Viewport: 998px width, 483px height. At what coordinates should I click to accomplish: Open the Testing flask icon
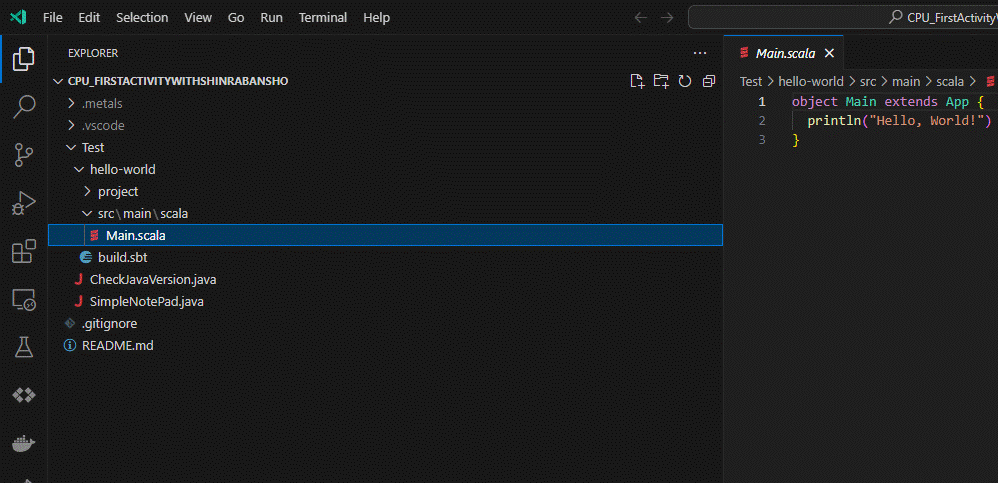(x=24, y=347)
